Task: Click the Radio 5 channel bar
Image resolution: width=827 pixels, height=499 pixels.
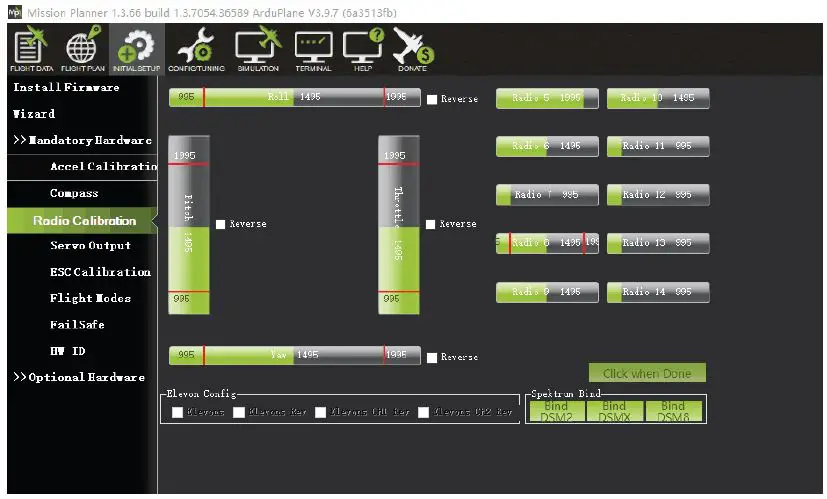Action: (x=547, y=98)
